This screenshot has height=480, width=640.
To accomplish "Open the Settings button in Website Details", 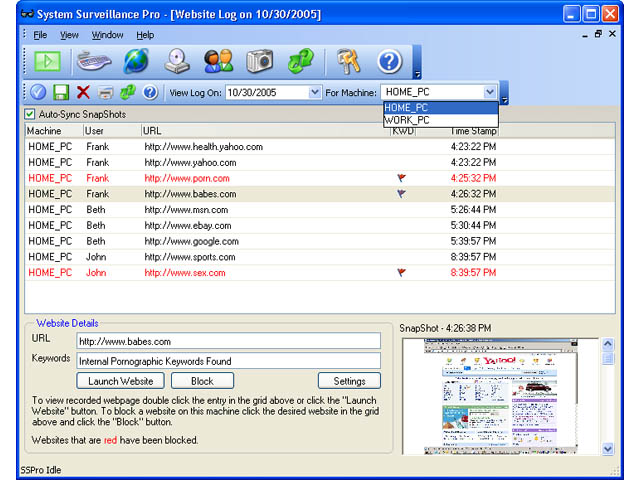I will [x=349, y=381].
